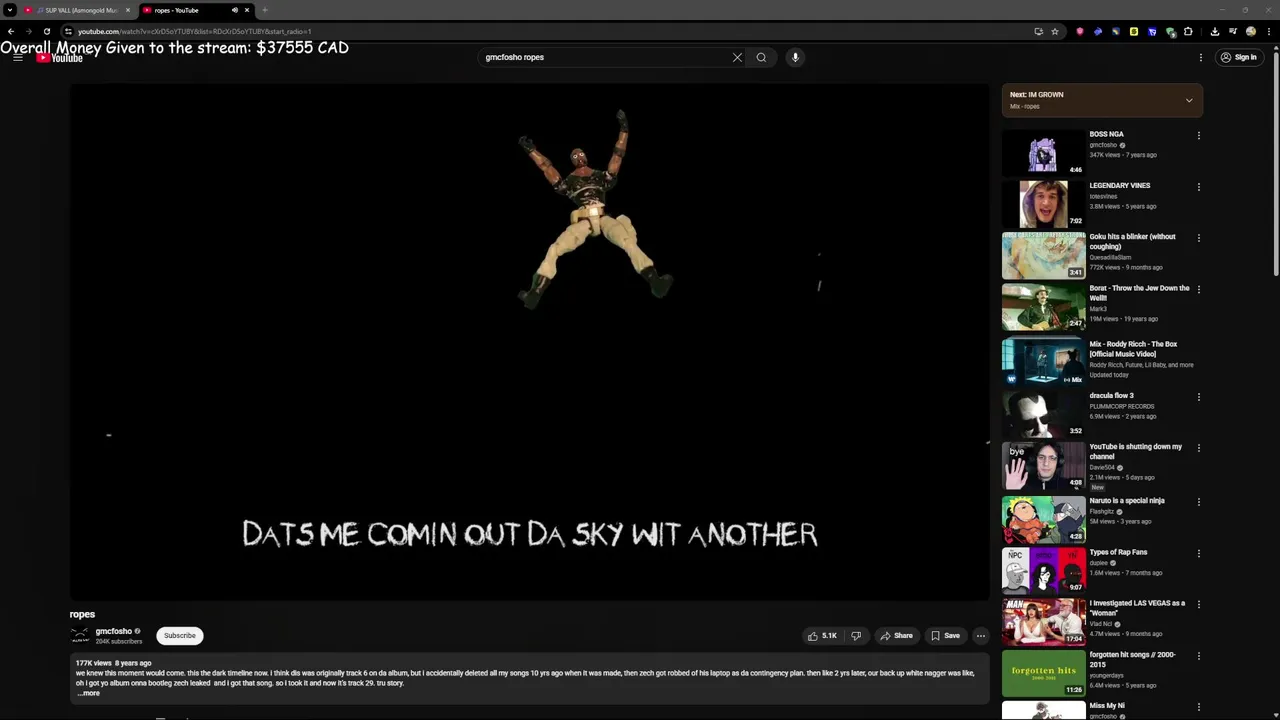Open the pink shield extension
This screenshot has width=1280, height=720.
coord(1079,31)
